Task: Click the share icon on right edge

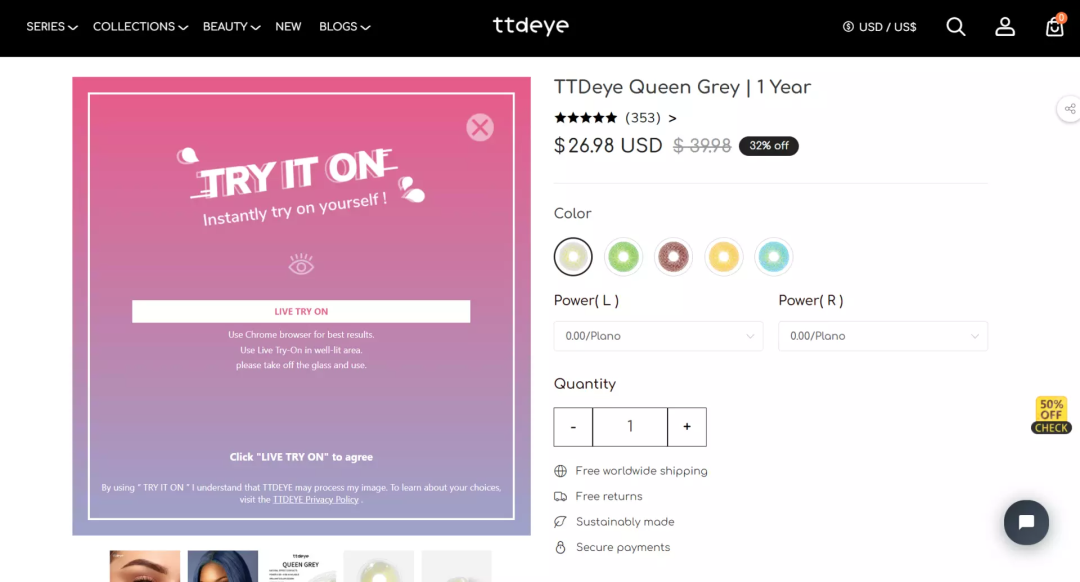Action: (1070, 109)
